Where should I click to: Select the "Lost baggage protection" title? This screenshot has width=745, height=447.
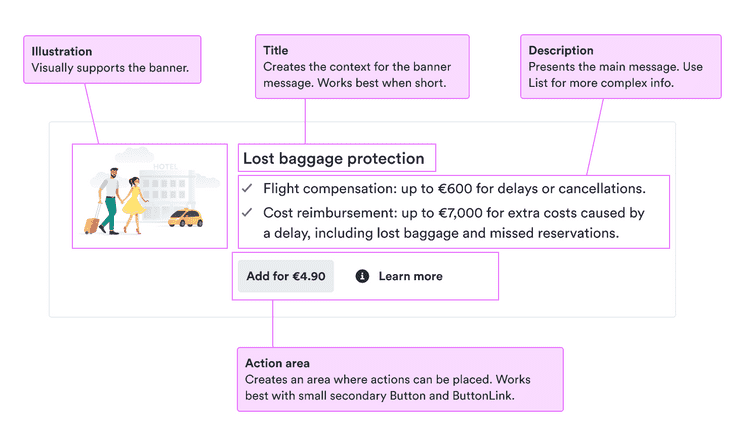point(334,158)
